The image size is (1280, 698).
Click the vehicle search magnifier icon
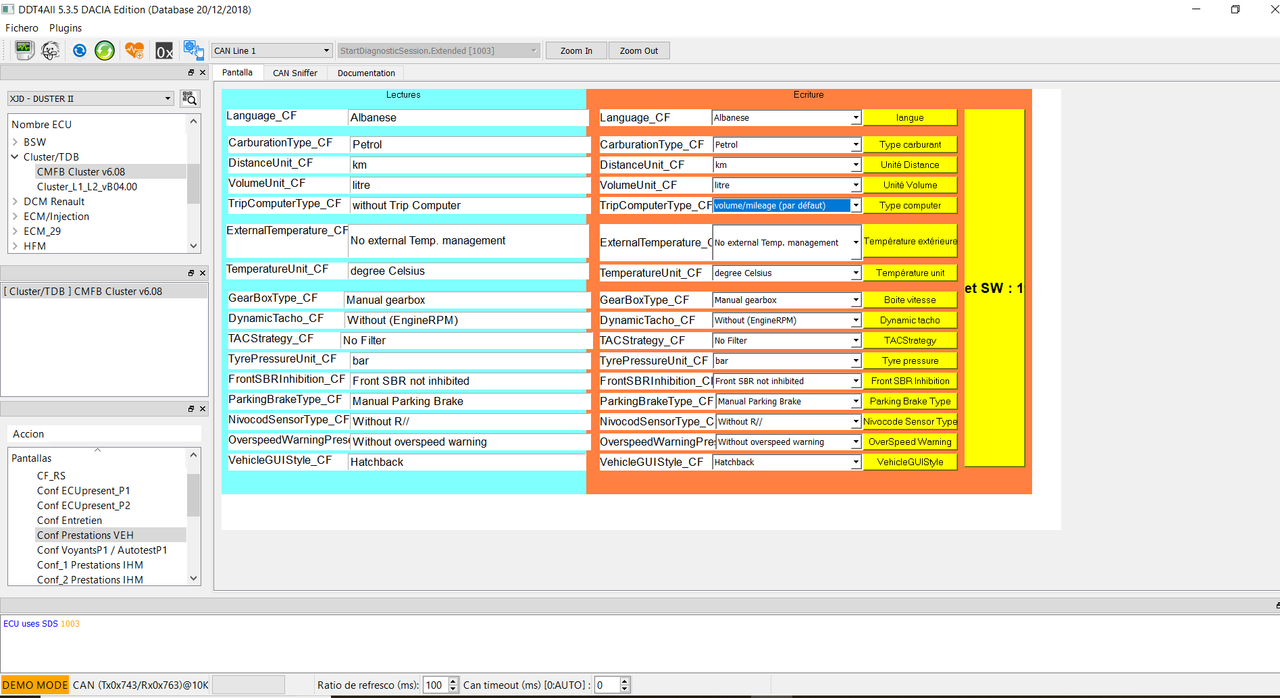pyautogui.click(x=190, y=98)
